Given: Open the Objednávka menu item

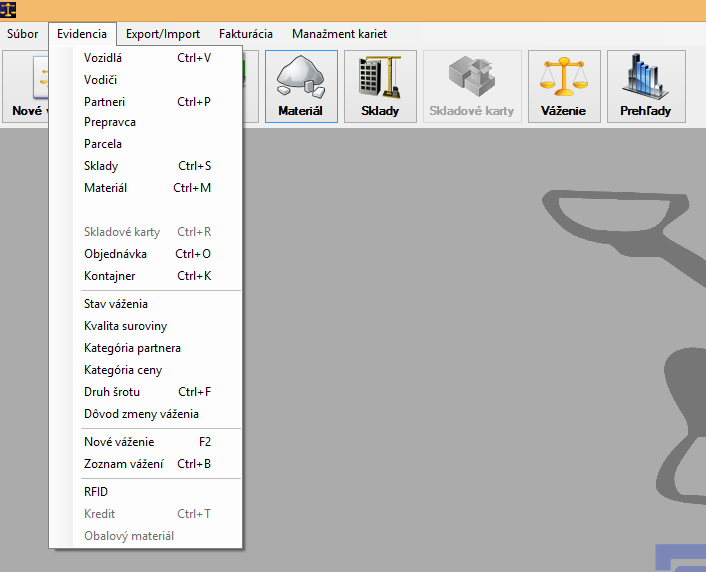Looking at the screenshot, I should pyautogui.click(x=115, y=254).
